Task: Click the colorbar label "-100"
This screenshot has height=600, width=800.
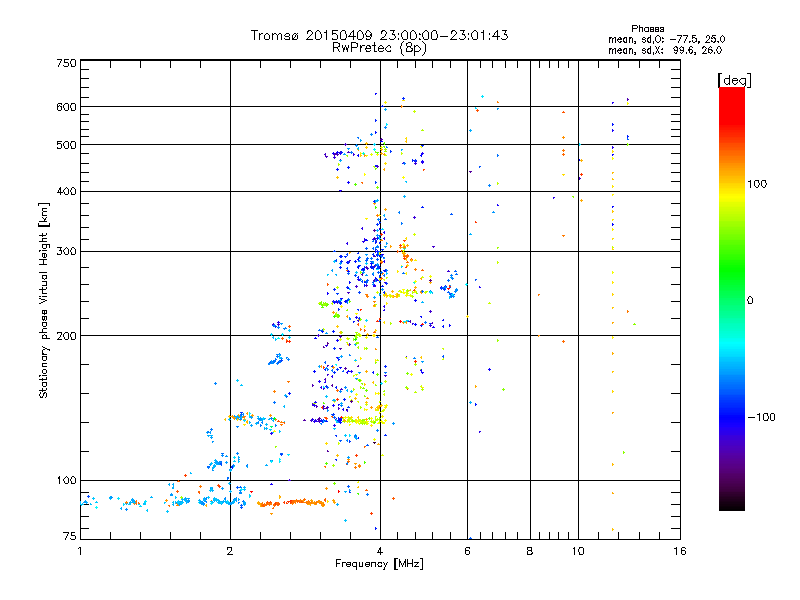Action: [x=761, y=417]
